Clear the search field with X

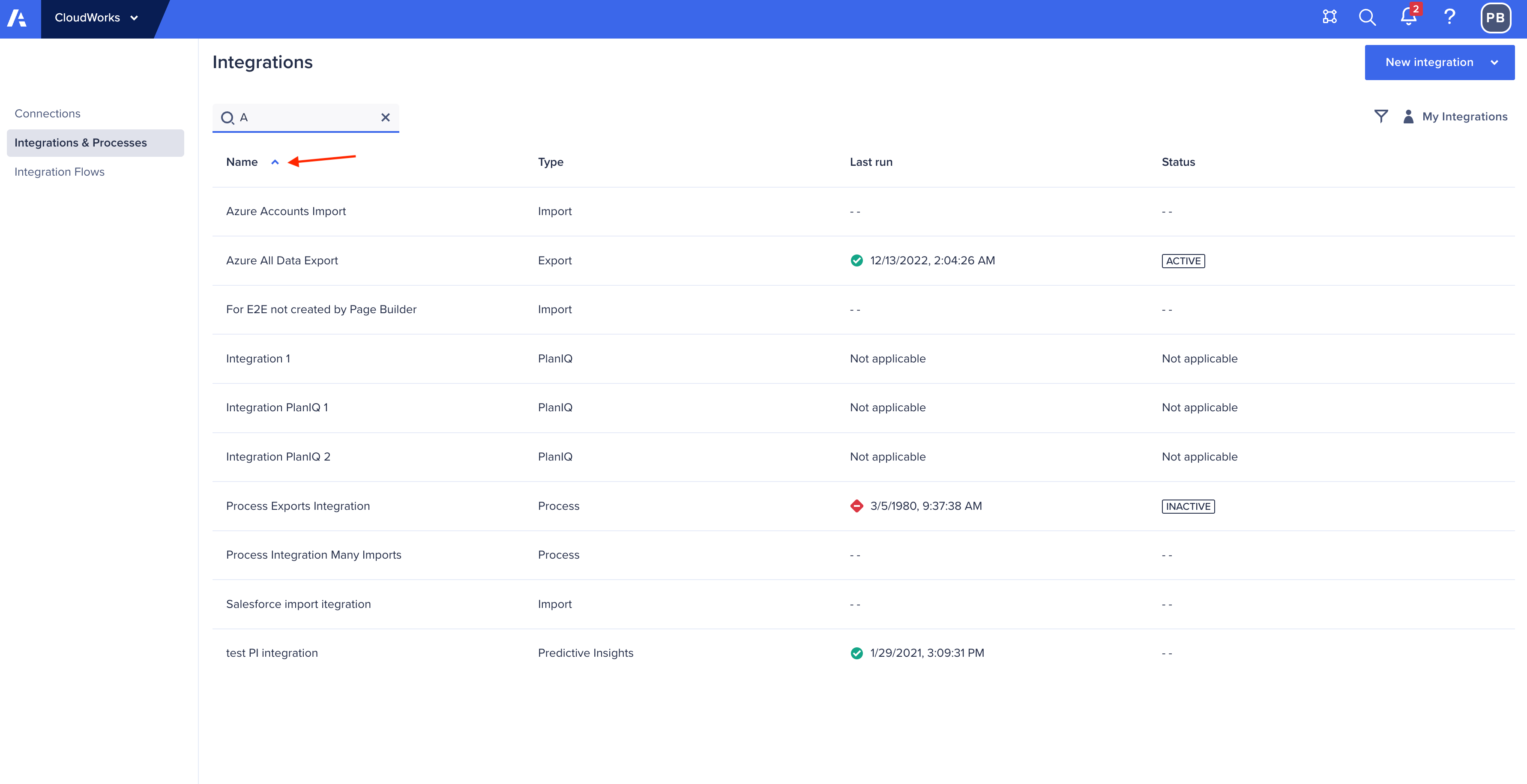(x=385, y=117)
